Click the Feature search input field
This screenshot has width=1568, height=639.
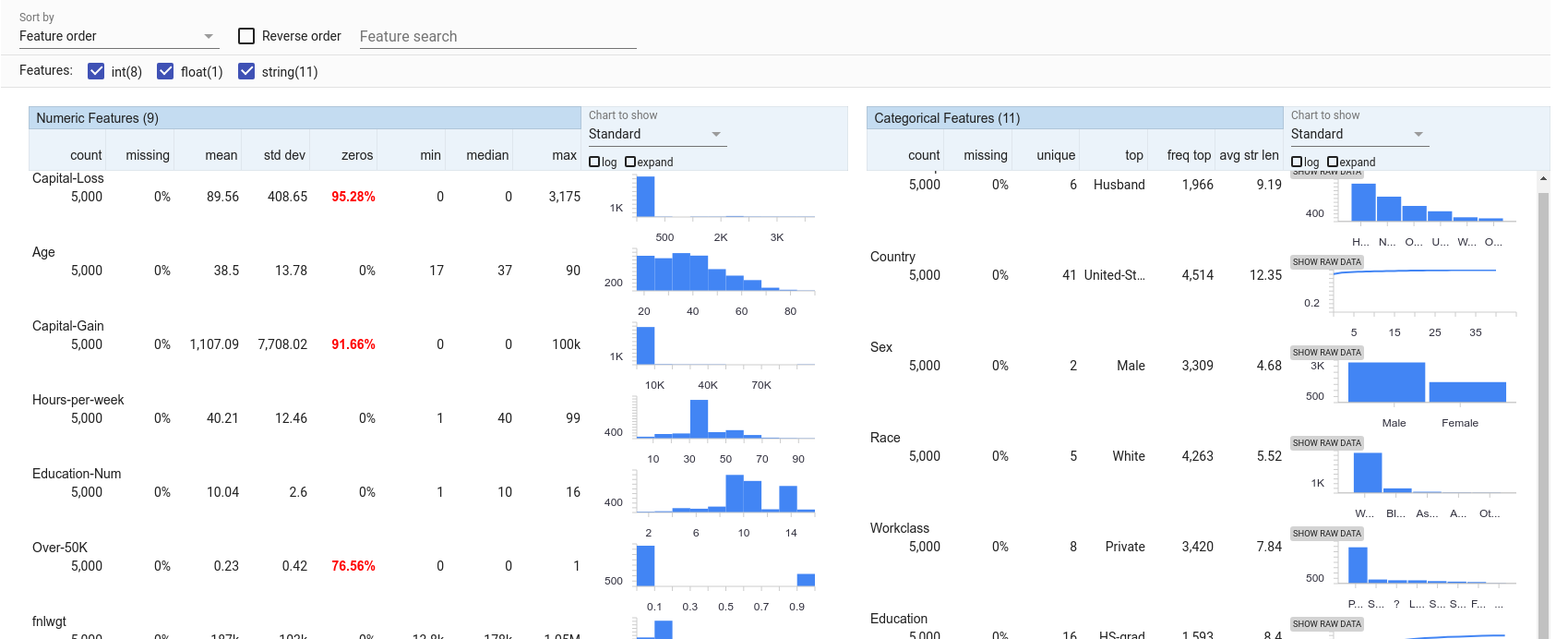tap(497, 36)
